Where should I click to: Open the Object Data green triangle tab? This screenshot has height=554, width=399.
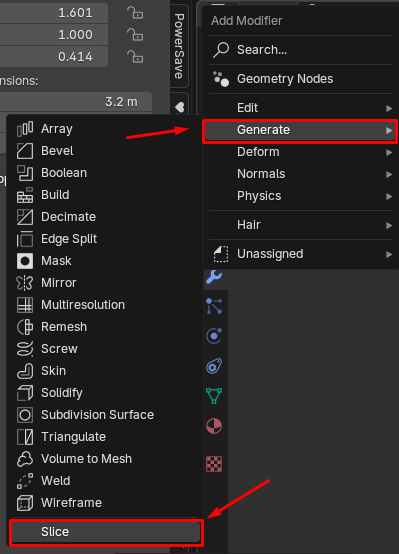214,396
